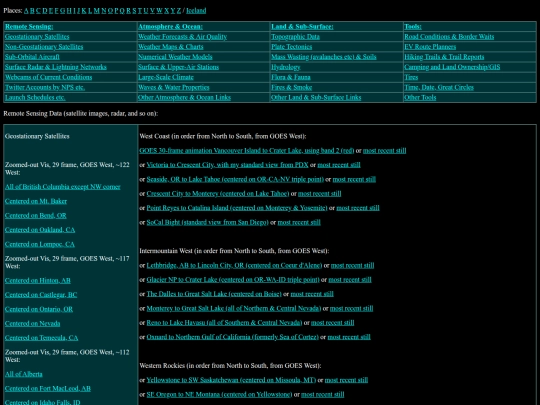
Task: Open the Hydrology link
Action: pyautogui.click(x=285, y=67)
